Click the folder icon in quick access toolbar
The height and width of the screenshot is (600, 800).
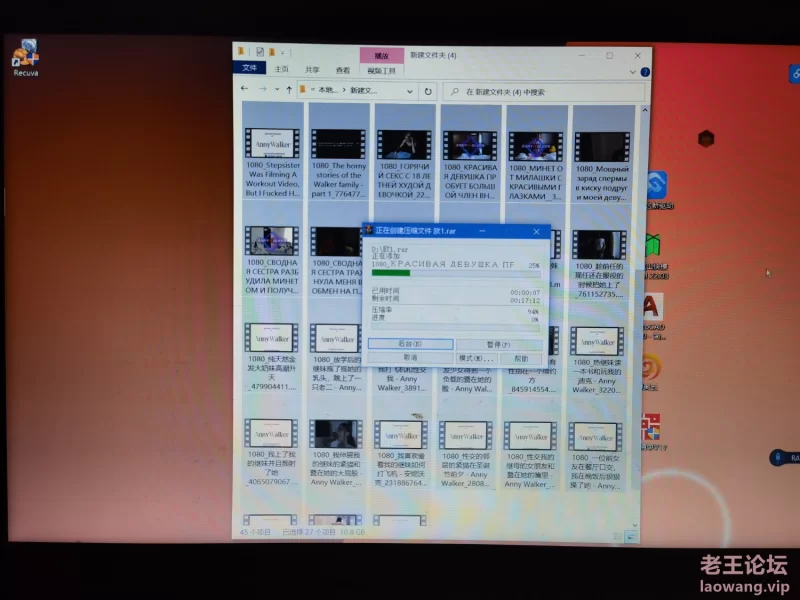(x=271, y=52)
